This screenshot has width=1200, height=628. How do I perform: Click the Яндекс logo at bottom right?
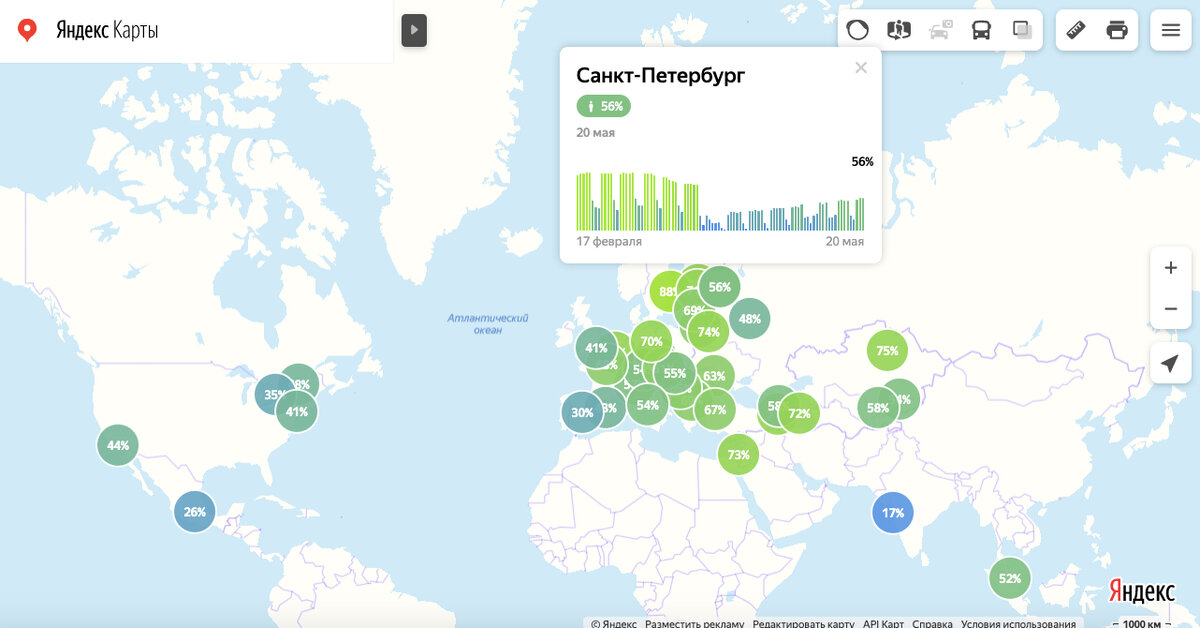click(x=1141, y=592)
